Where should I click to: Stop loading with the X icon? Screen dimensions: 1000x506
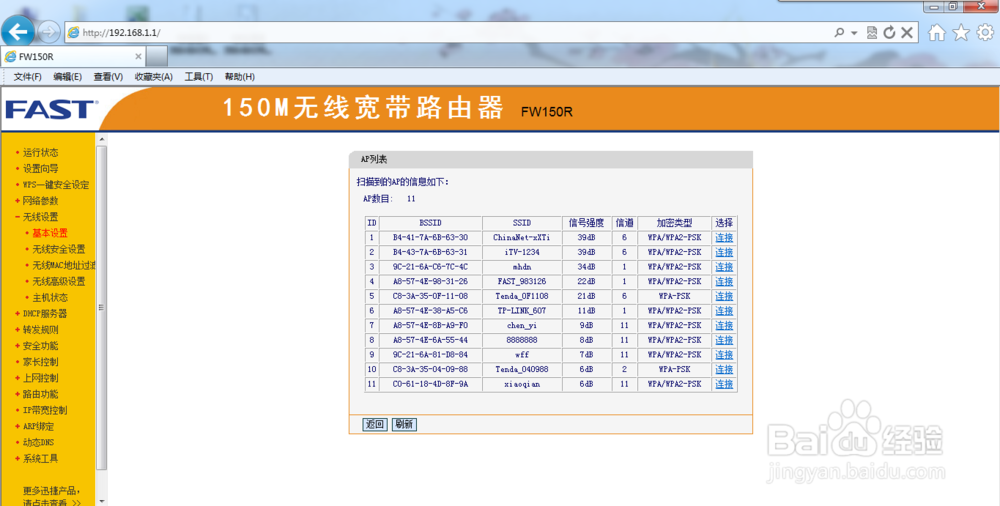point(906,33)
